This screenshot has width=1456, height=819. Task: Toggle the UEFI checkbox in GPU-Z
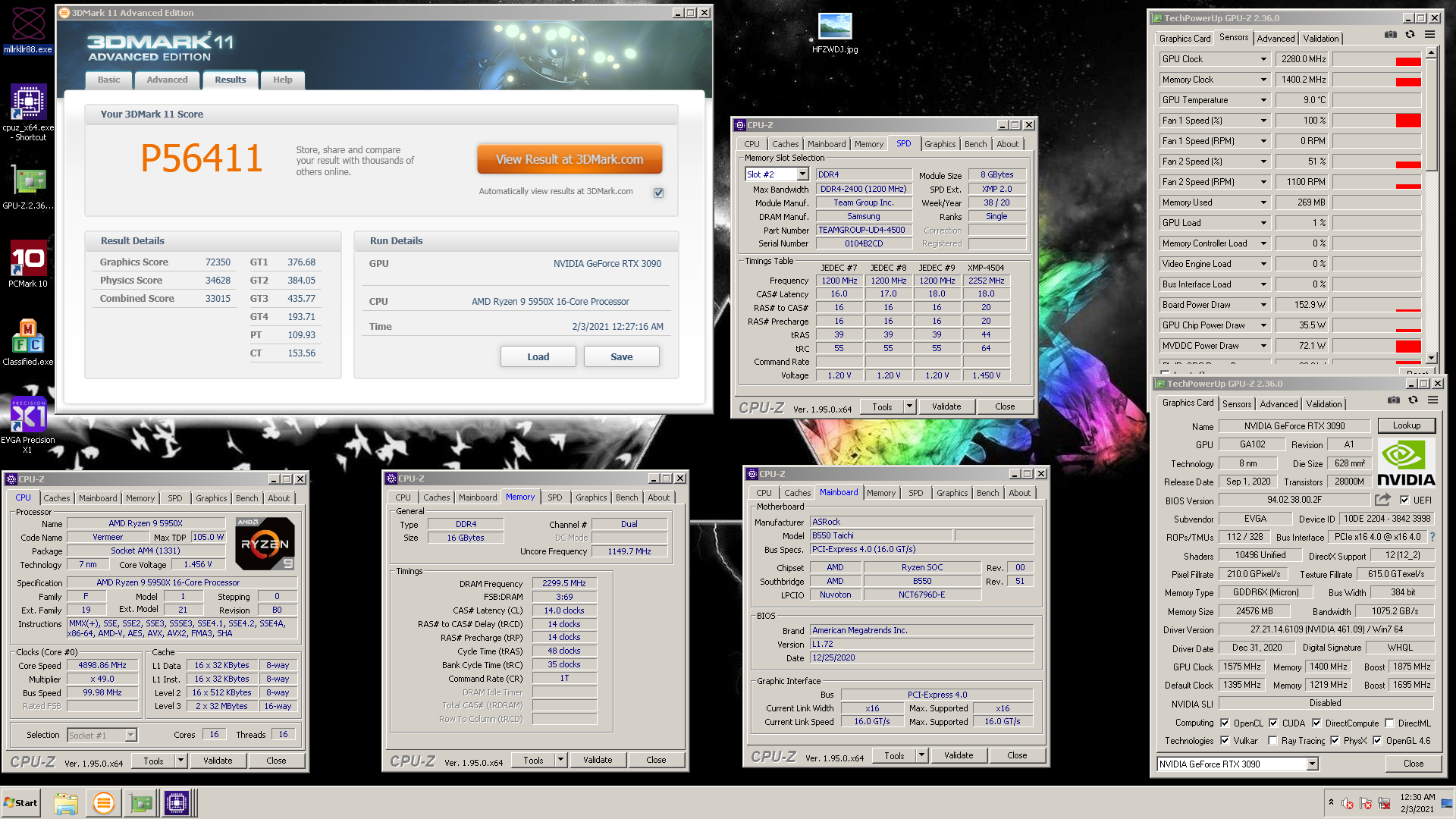click(1404, 500)
